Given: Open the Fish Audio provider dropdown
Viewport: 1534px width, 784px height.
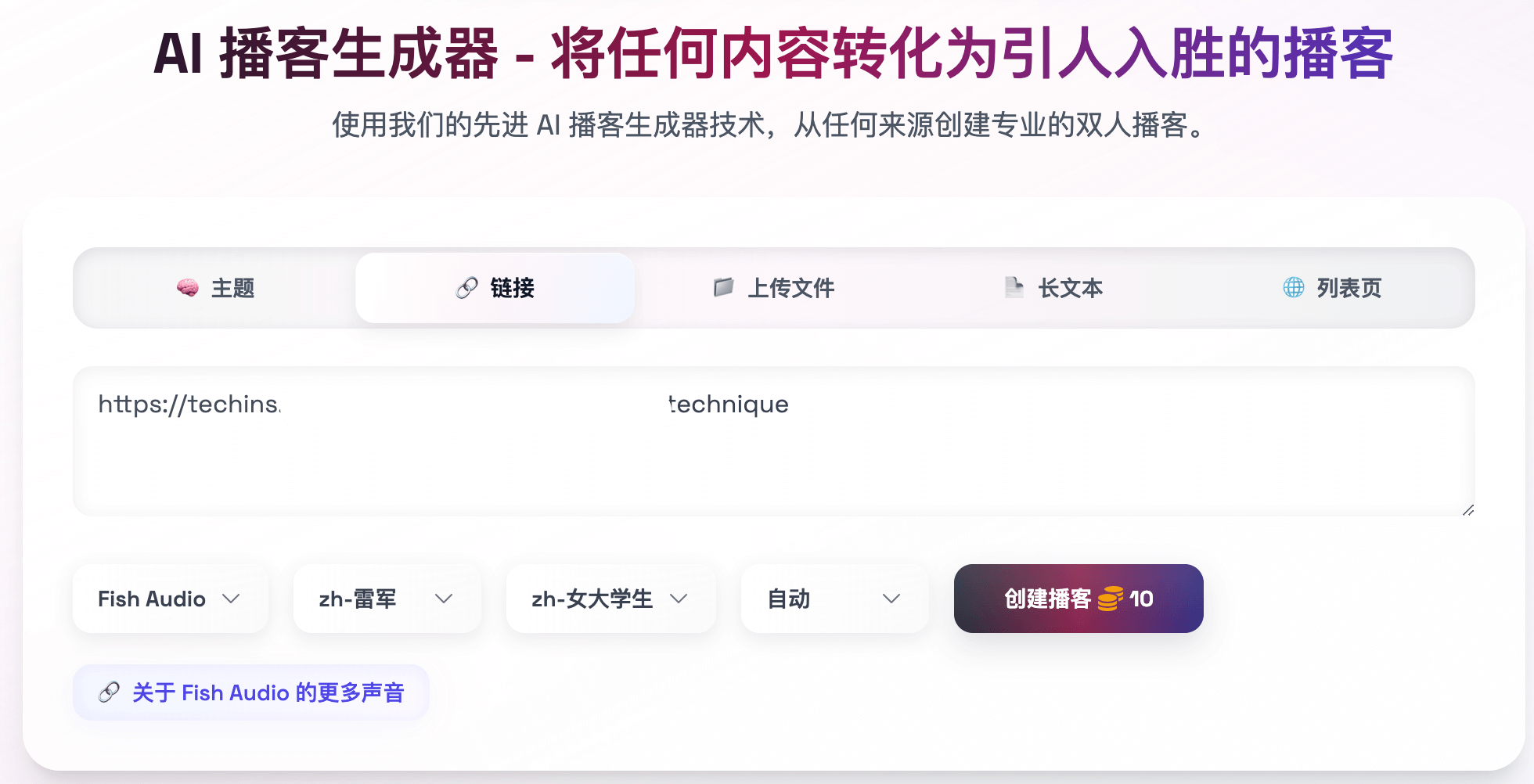Looking at the screenshot, I should point(171,599).
